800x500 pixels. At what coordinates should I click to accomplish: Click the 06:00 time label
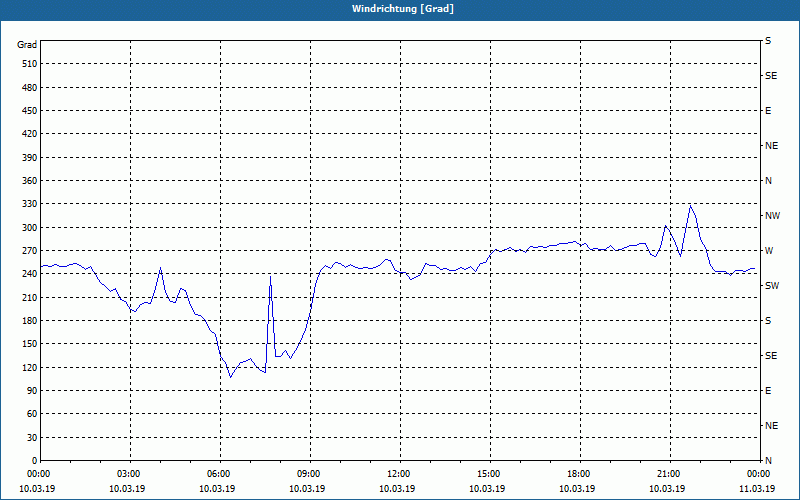click(x=219, y=474)
